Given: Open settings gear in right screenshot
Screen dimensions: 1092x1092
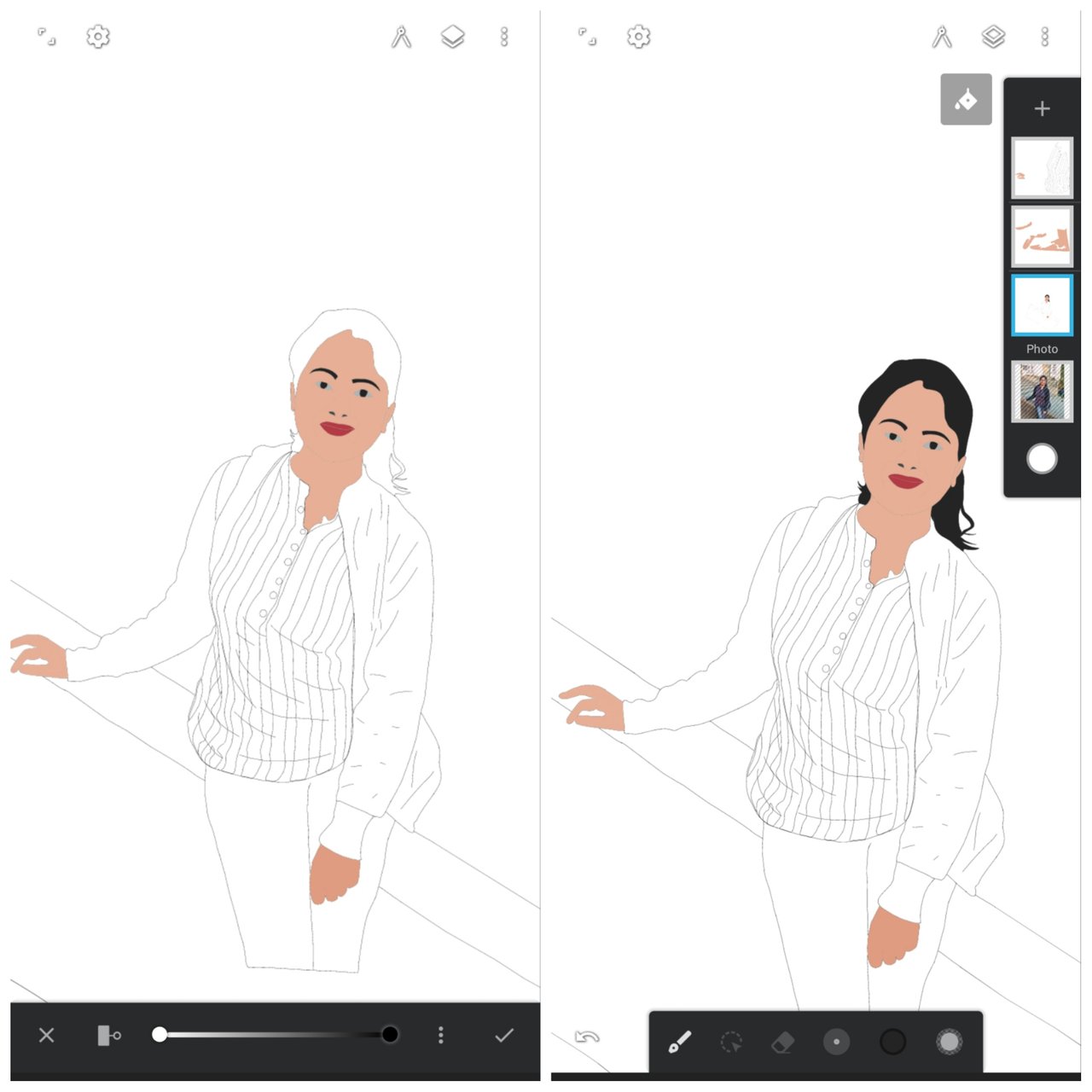Looking at the screenshot, I should coord(638,37).
